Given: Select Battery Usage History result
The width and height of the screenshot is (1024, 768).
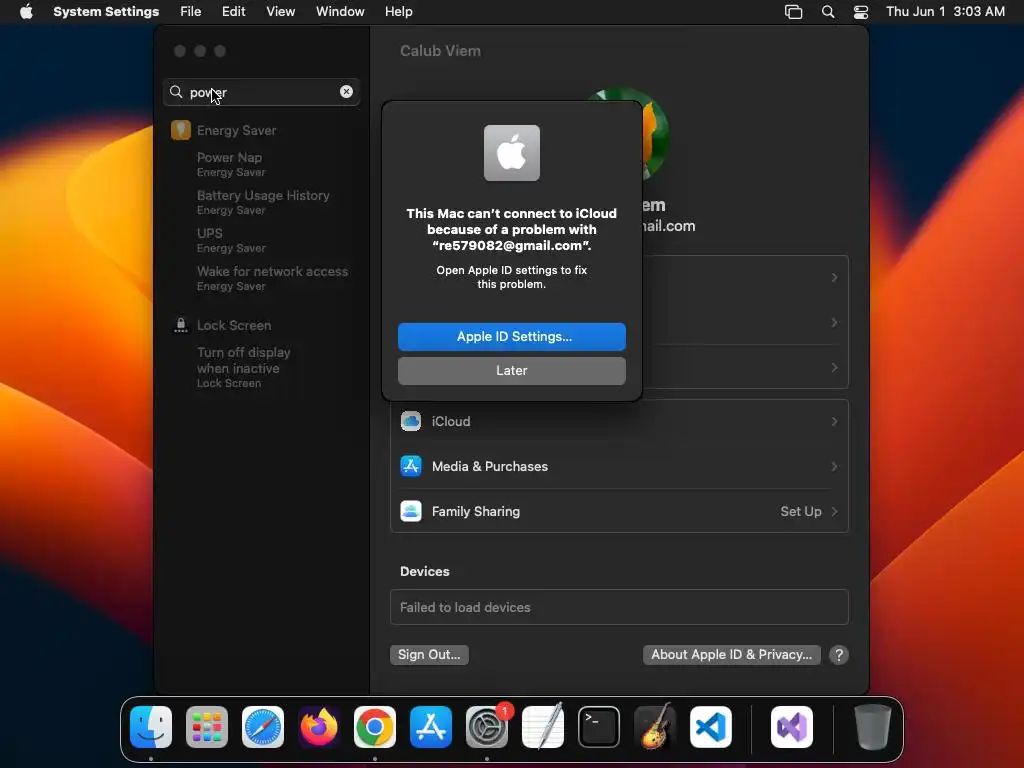Looking at the screenshot, I should pos(261,202).
